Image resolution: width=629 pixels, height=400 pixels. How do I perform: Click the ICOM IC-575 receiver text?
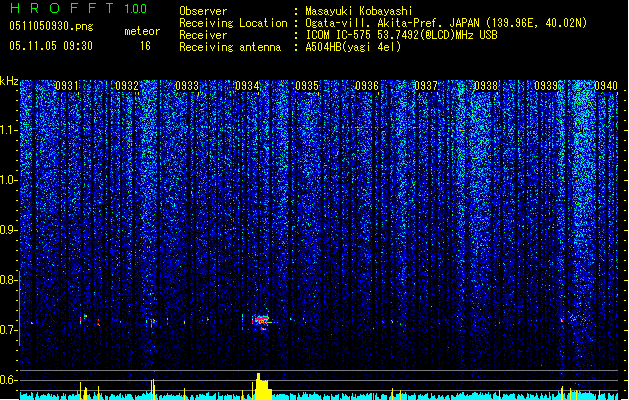point(401,35)
